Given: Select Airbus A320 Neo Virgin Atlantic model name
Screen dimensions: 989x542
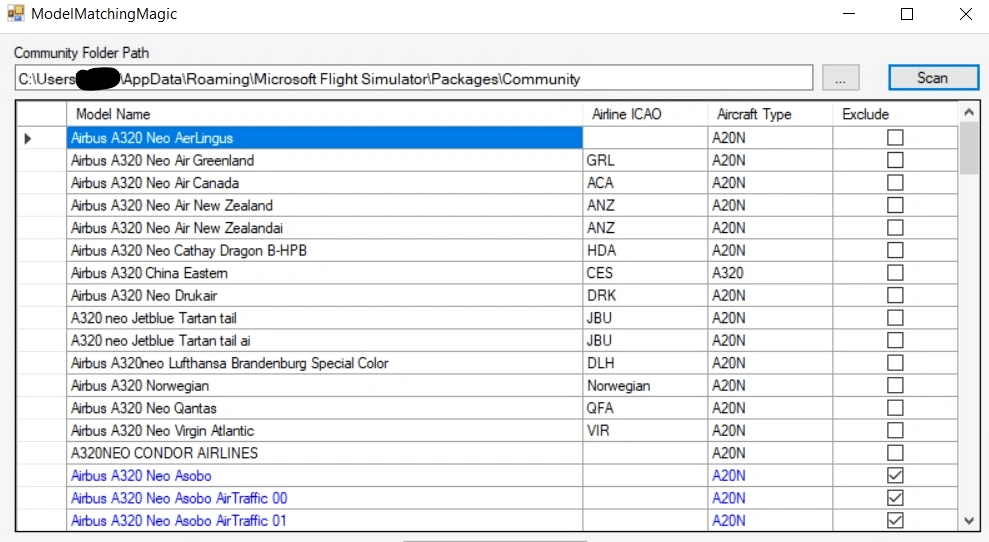Looking at the screenshot, I should [324, 430].
